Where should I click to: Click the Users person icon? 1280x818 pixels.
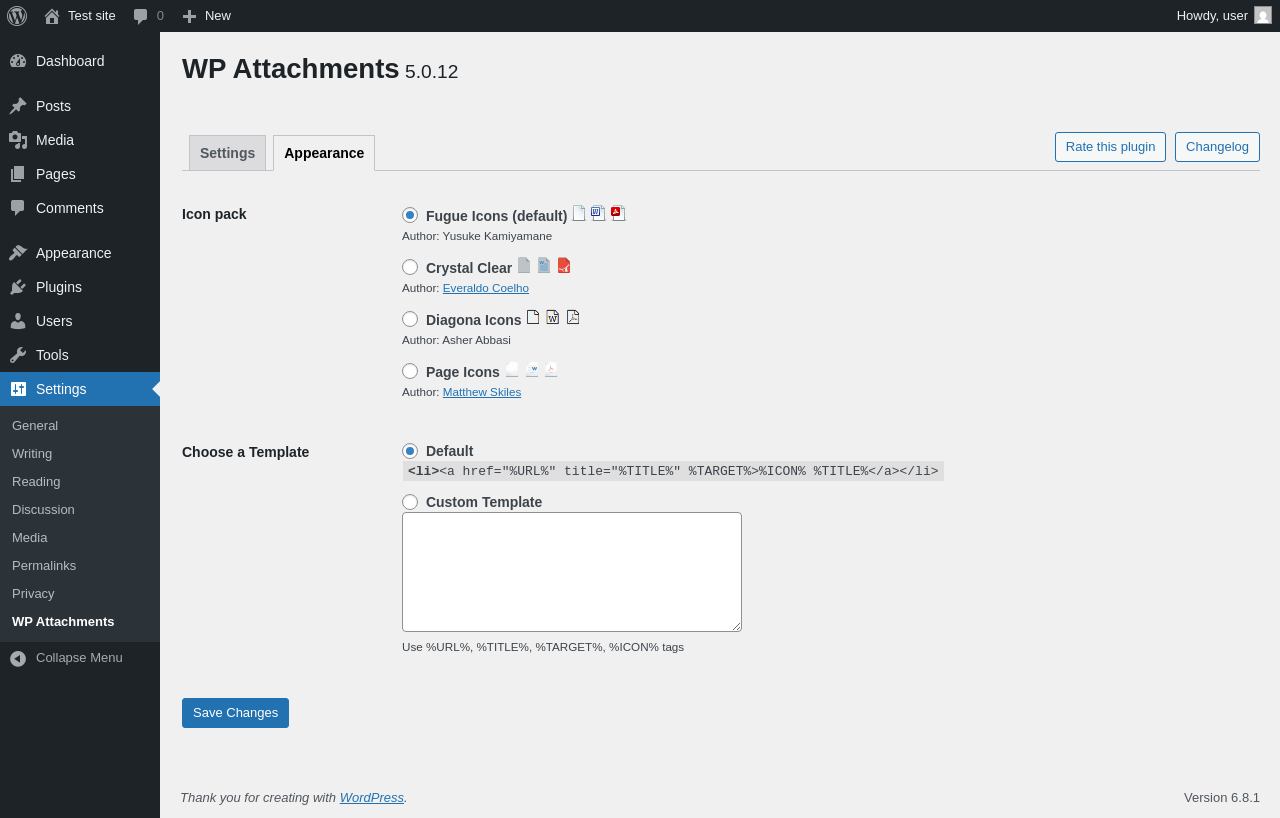point(18,321)
